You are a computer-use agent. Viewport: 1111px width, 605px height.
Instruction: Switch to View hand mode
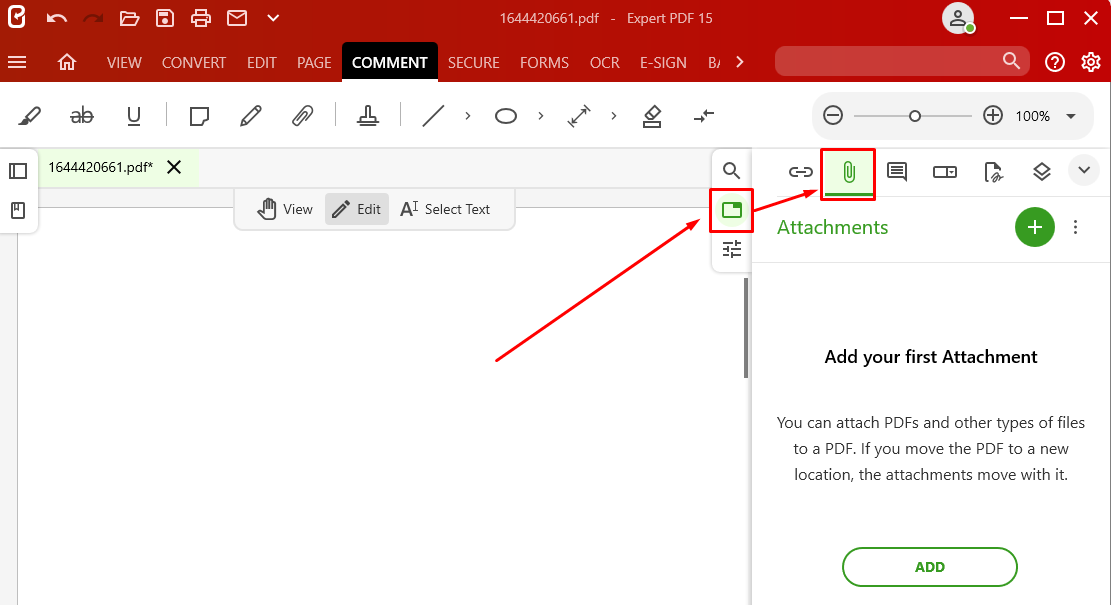pos(285,209)
